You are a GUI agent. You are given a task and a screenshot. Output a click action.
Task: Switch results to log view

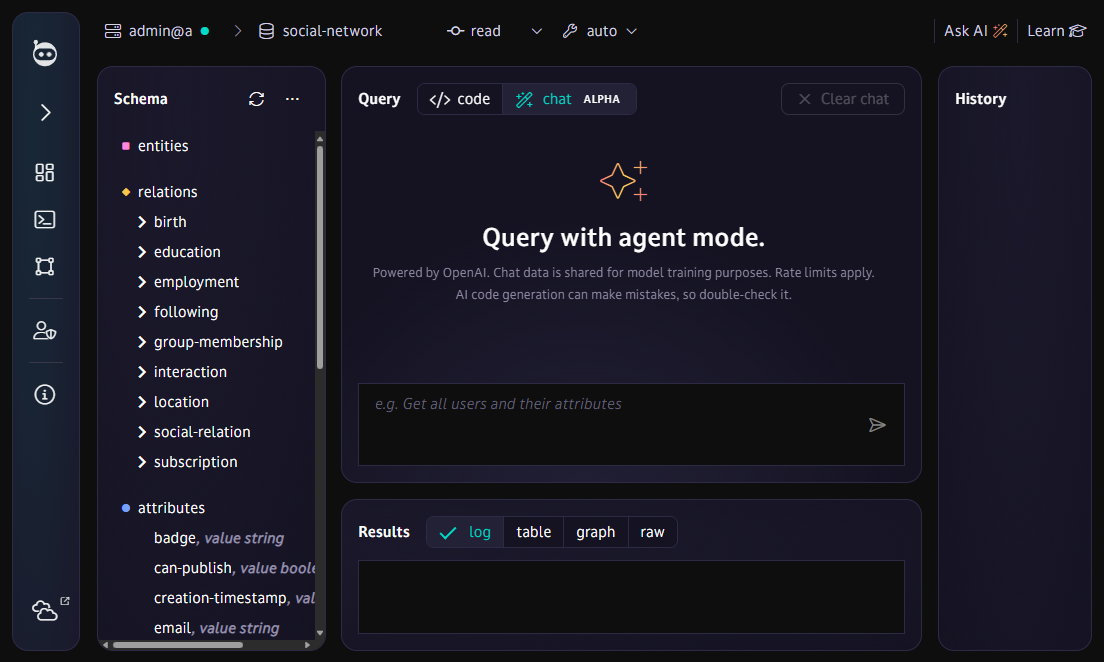click(465, 532)
